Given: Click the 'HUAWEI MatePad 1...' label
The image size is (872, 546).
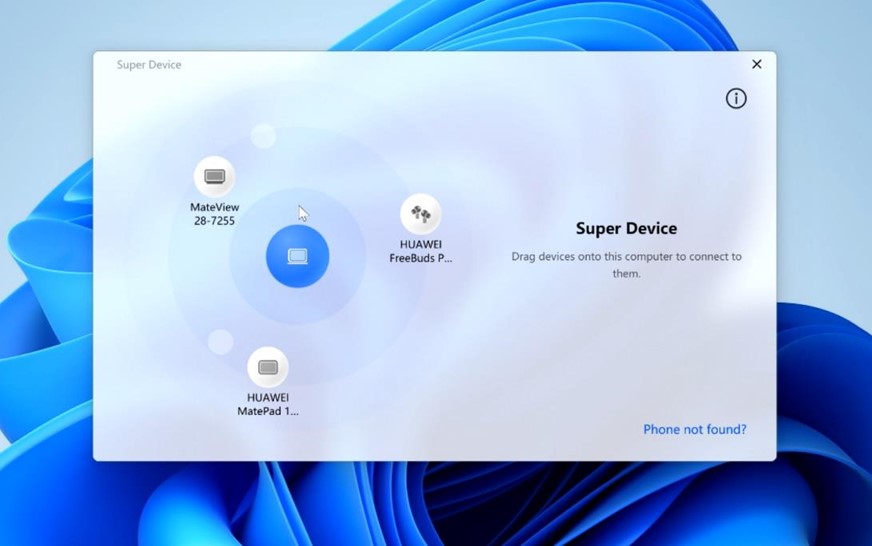Looking at the screenshot, I should coord(268,404).
